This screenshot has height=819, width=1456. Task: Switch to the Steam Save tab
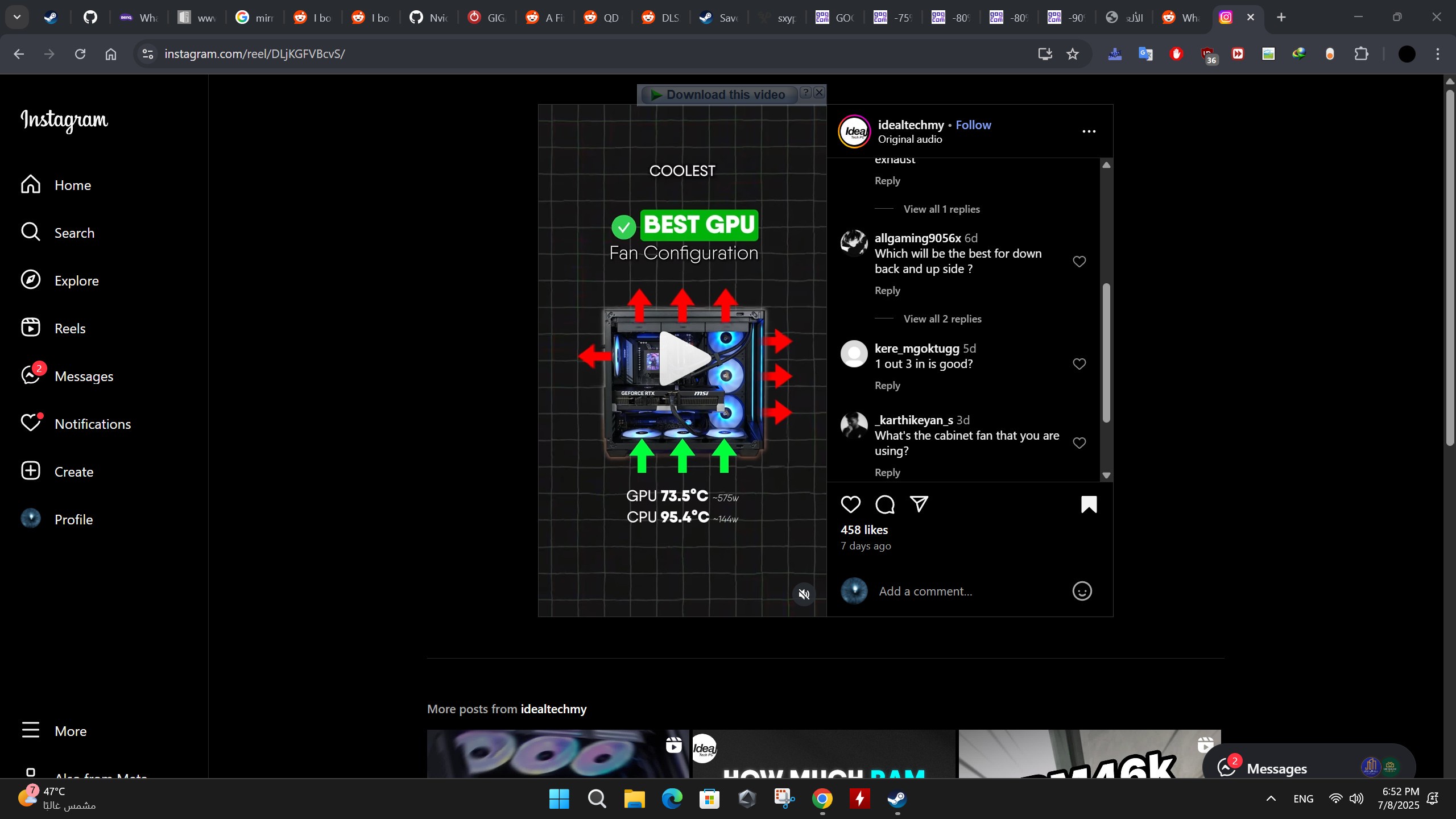point(718,18)
